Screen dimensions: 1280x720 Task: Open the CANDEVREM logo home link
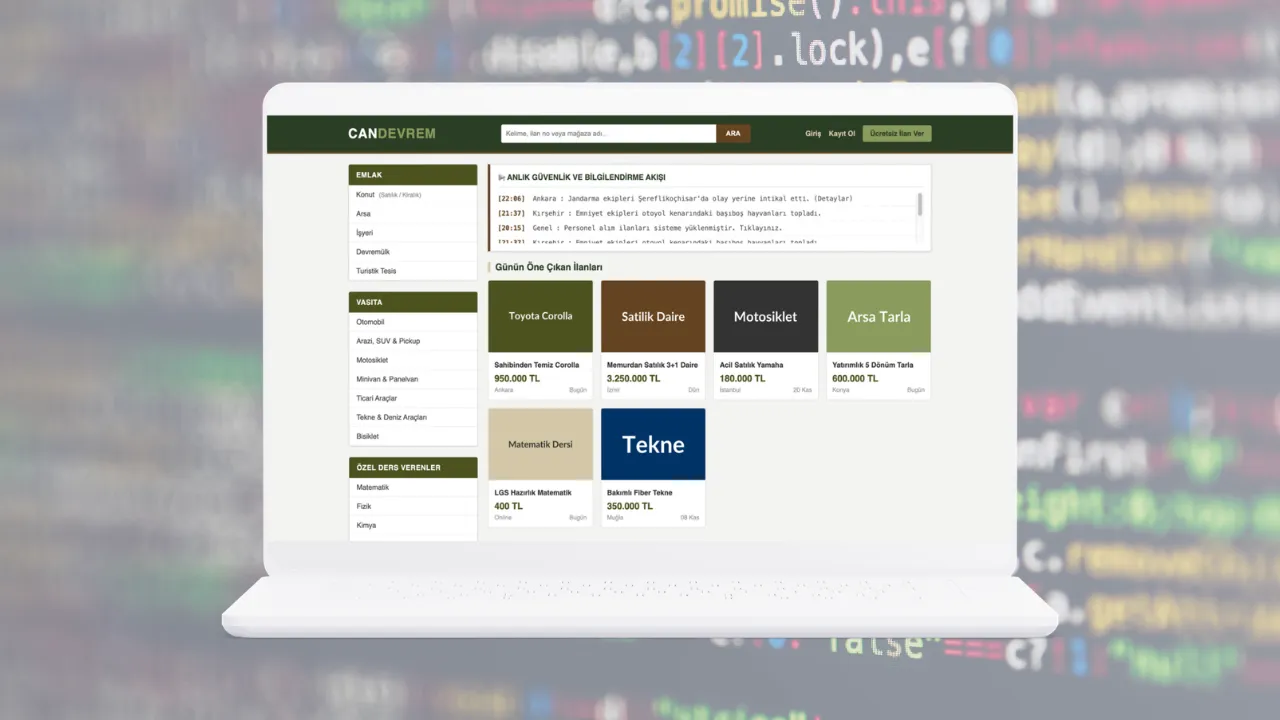(392, 133)
